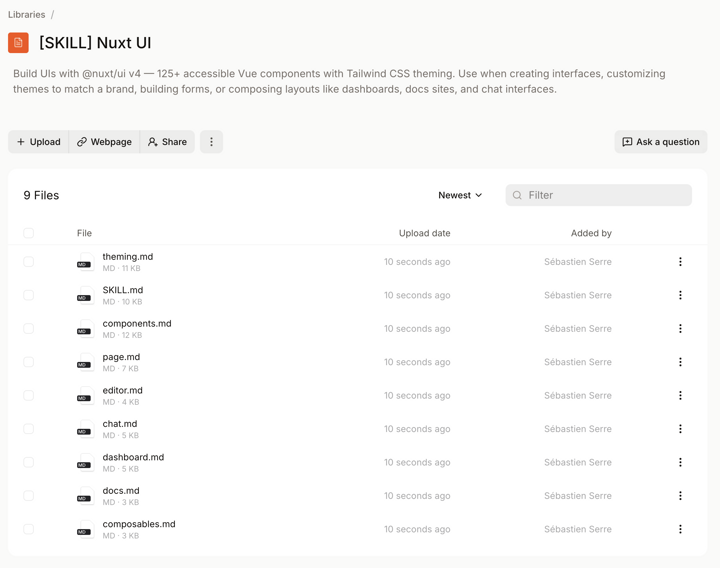
Task: Focus the Filter input field
Action: click(599, 195)
